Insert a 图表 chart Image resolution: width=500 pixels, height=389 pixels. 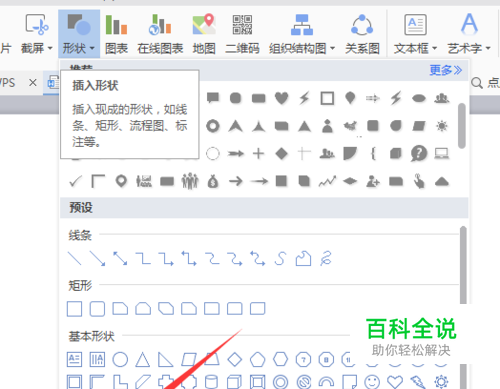pos(116,33)
